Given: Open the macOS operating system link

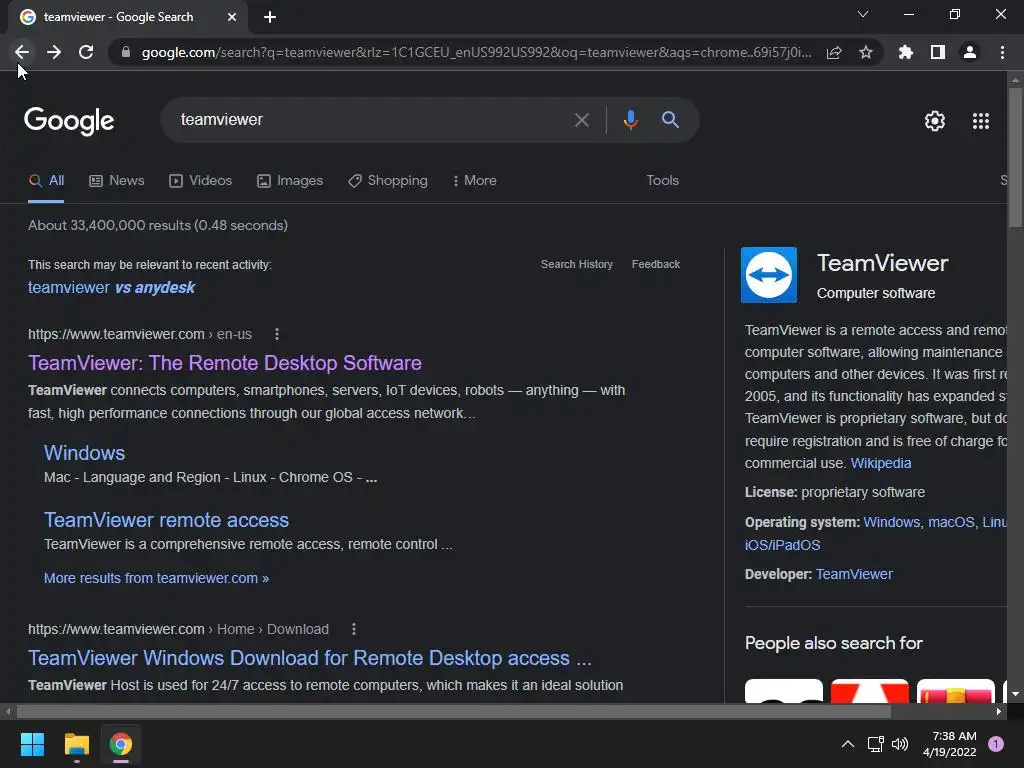Looking at the screenshot, I should tap(951, 522).
